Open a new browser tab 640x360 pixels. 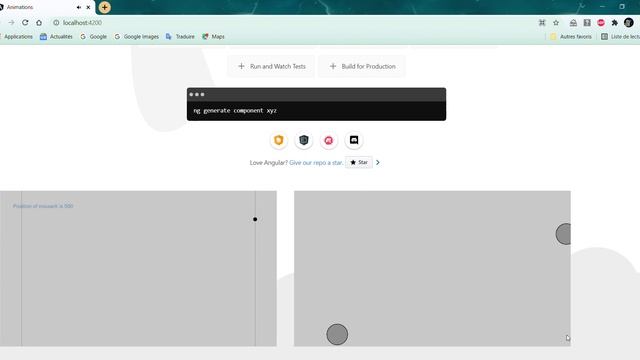click(104, 7)
